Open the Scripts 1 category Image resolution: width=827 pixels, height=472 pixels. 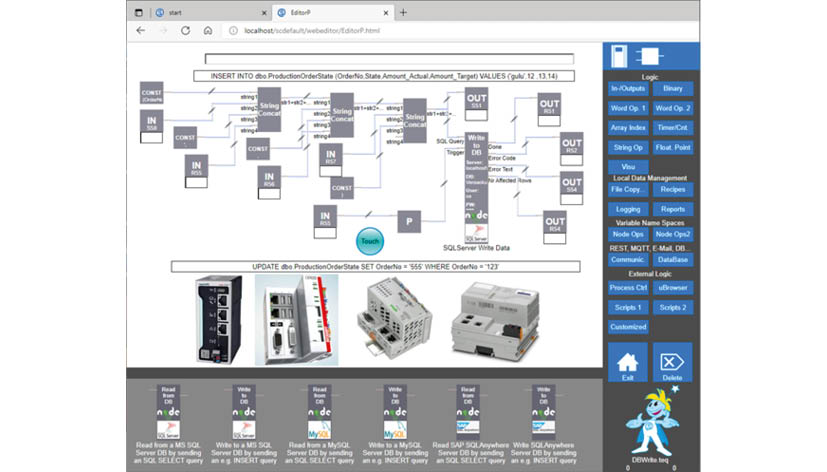[x=628, y=307]
